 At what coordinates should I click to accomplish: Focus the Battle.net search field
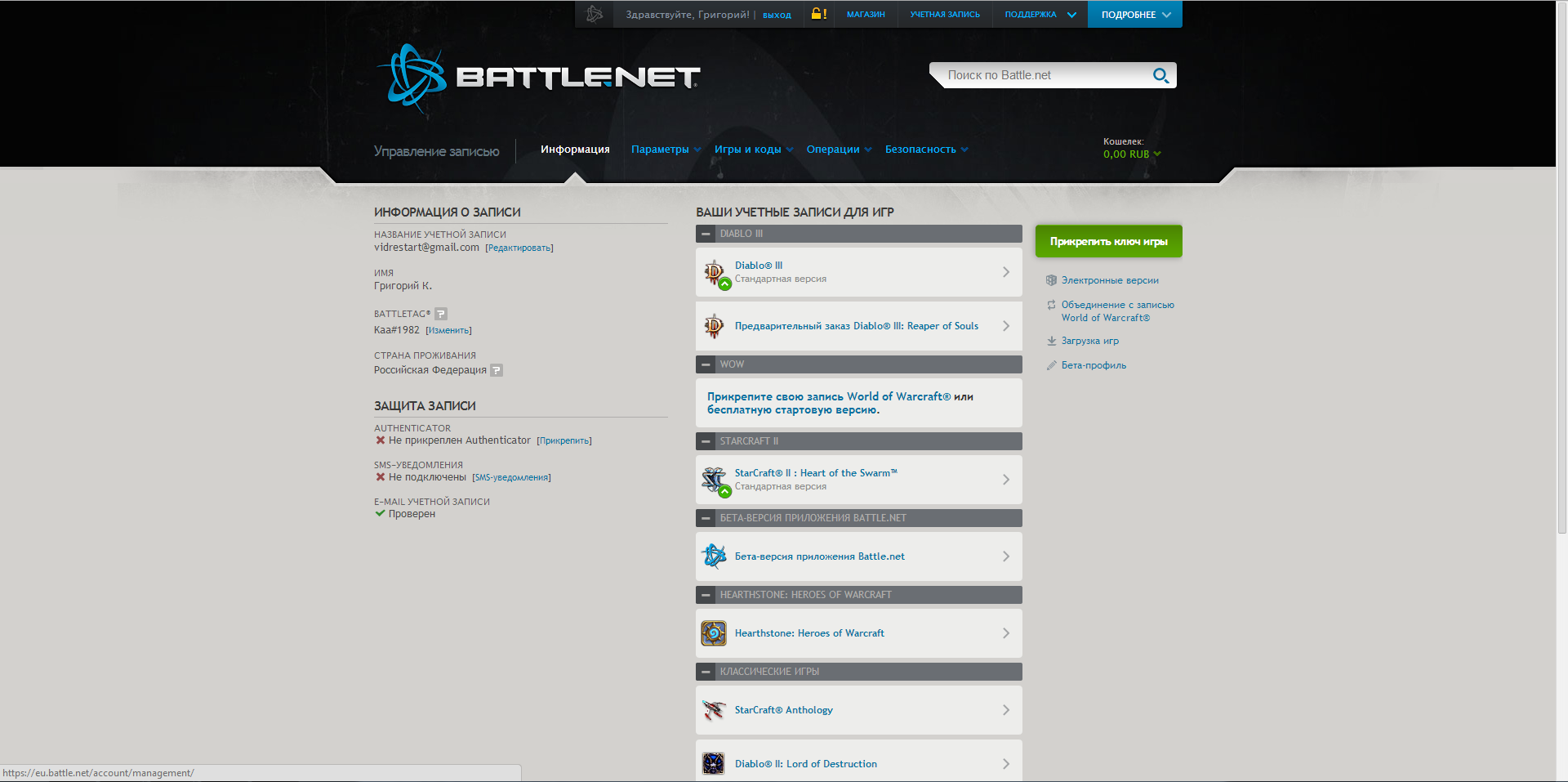tap(1045, 75)
